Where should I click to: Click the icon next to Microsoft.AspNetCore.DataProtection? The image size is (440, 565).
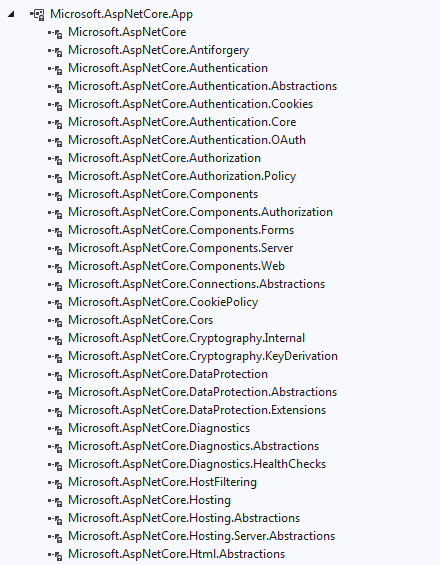(55, 375)
